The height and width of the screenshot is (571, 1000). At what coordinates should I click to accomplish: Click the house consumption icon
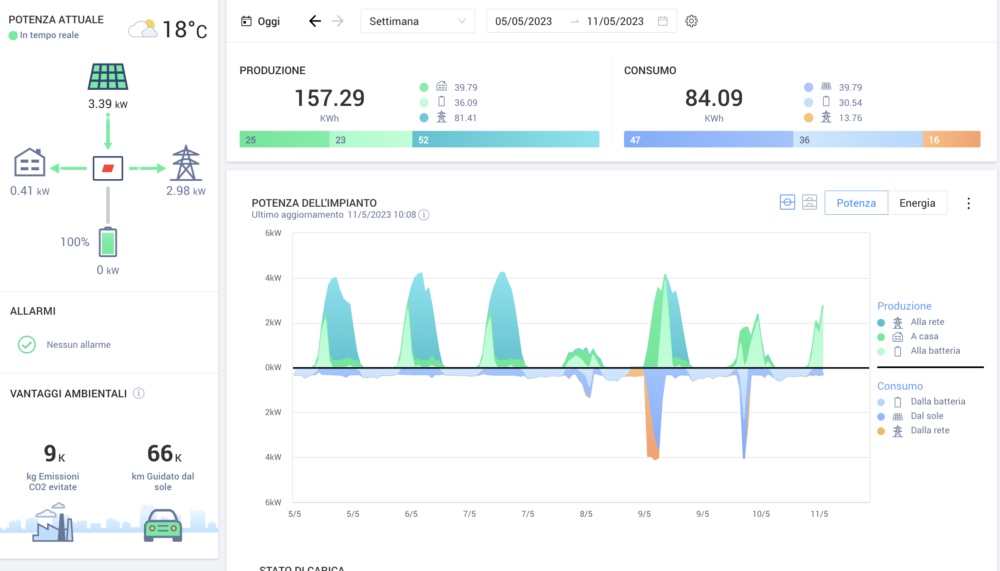coord(30,165)
